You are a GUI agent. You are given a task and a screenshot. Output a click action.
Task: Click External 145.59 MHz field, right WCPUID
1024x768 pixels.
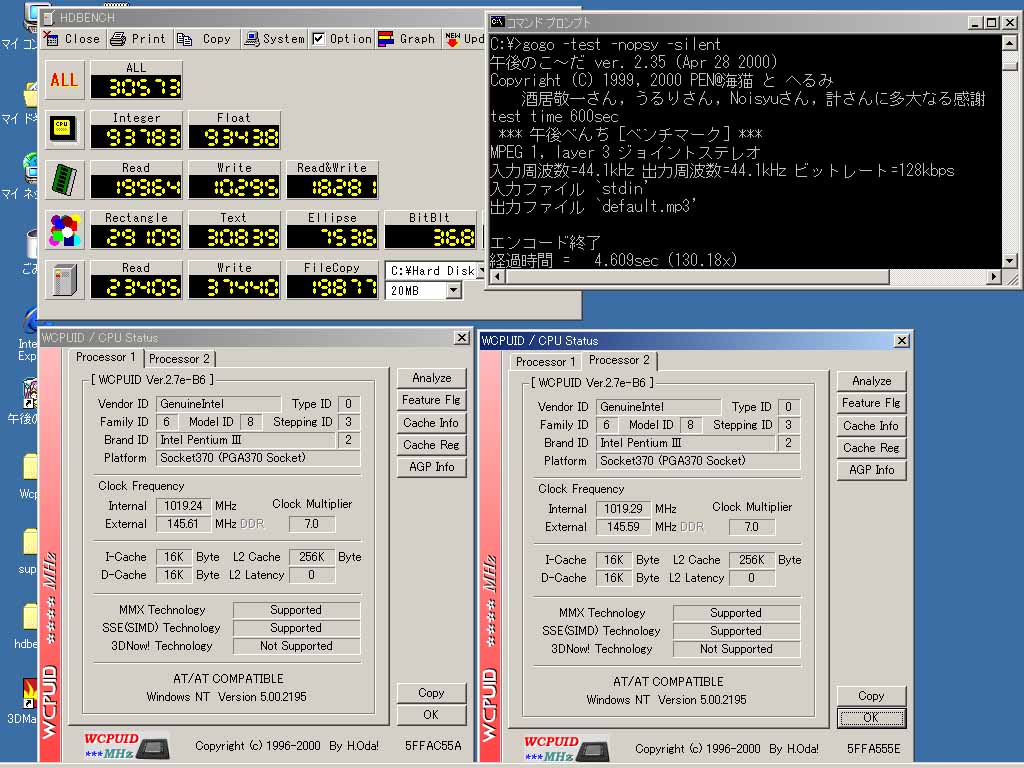624,526
